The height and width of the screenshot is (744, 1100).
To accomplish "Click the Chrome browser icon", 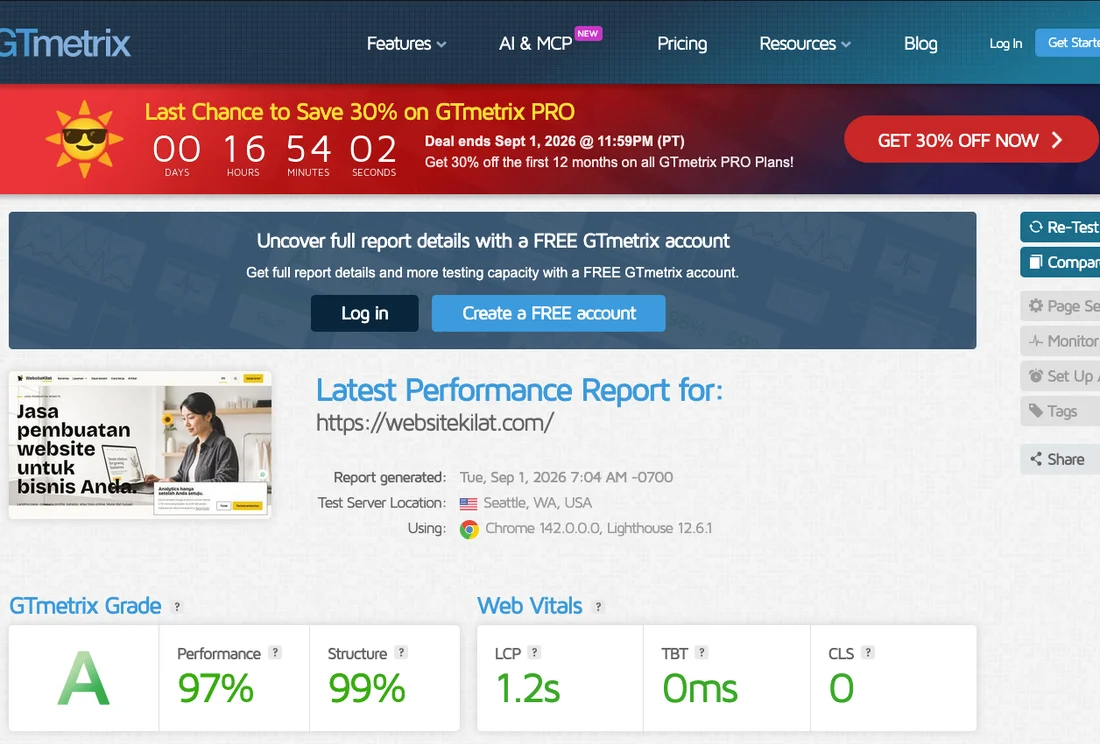I will (x=469, y=529).
